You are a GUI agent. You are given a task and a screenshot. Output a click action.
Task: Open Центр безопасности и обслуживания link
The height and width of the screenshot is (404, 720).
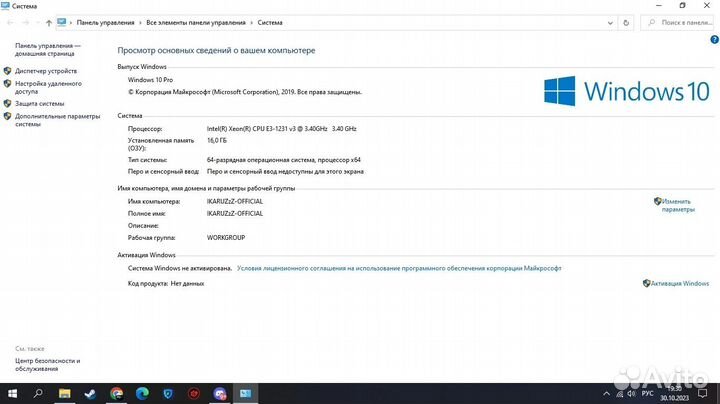[x=48, y=365]
